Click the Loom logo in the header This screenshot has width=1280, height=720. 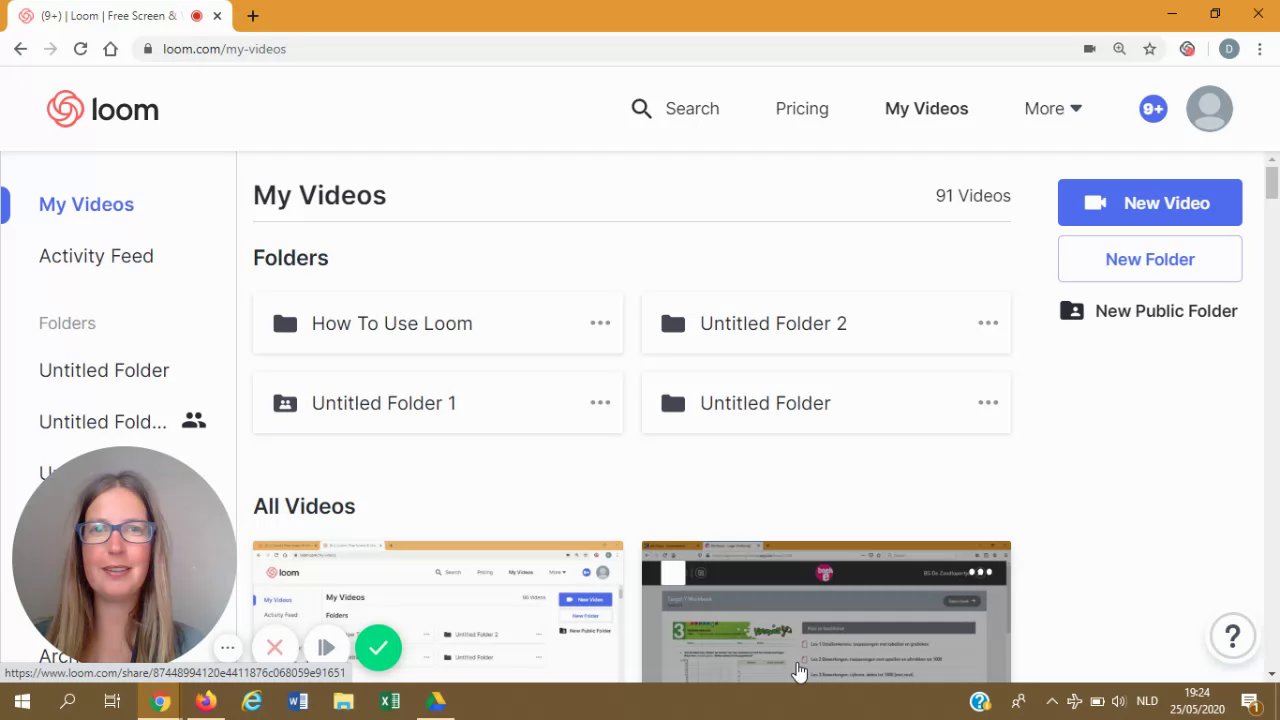[x=103, y=109]
